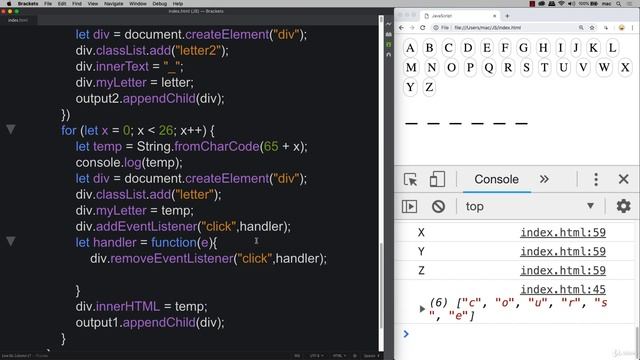This screenshot has height=360, width=640.
Task: Click the zoom magnifier icon in address bar
Action: pos(581,28)
